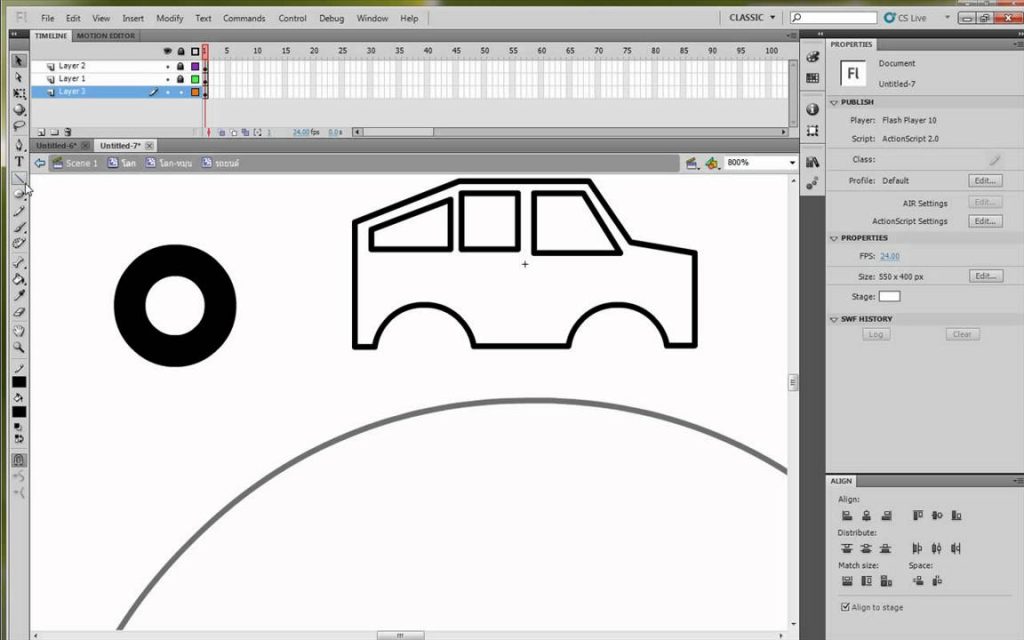This screenshot has width=1024, height=640.
Task: Select the Hand tool
Action: [x=19, y=331]
